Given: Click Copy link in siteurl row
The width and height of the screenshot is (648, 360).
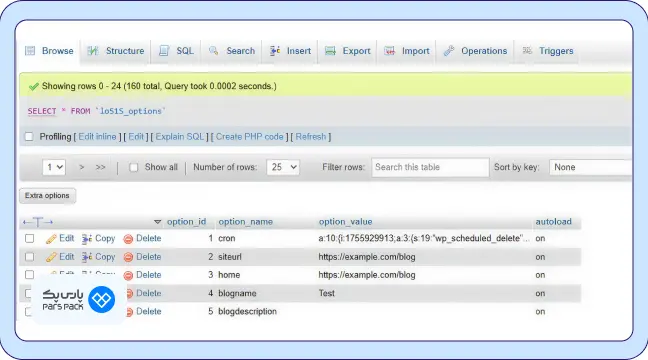Looking at the screenshot, I should (105, 257).
